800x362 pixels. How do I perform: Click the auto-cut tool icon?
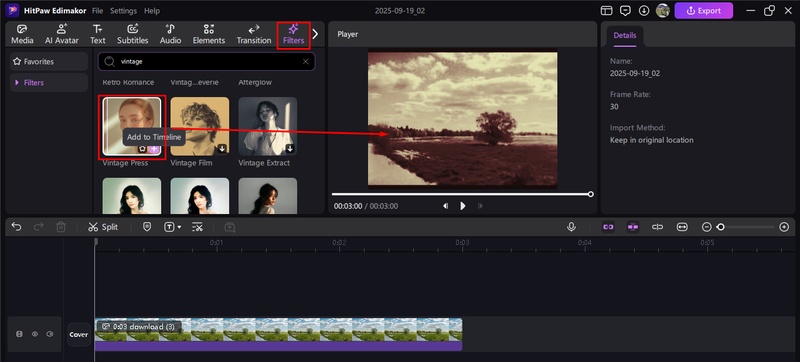click(197, 227)
